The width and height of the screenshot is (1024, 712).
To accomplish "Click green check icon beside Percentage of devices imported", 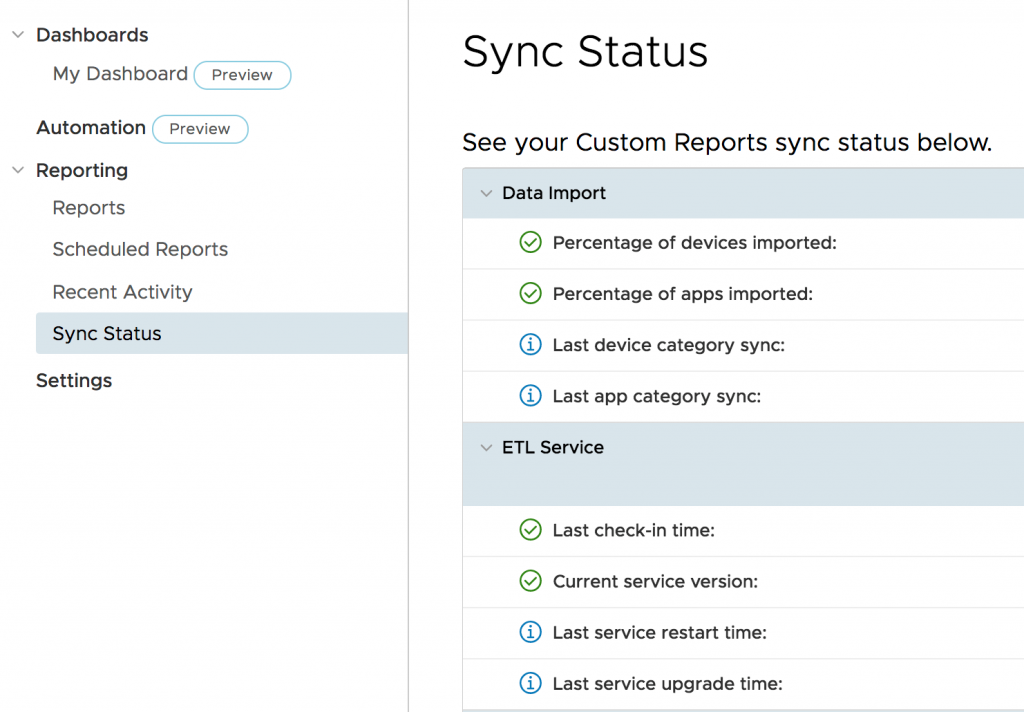I will coord(531,243).
